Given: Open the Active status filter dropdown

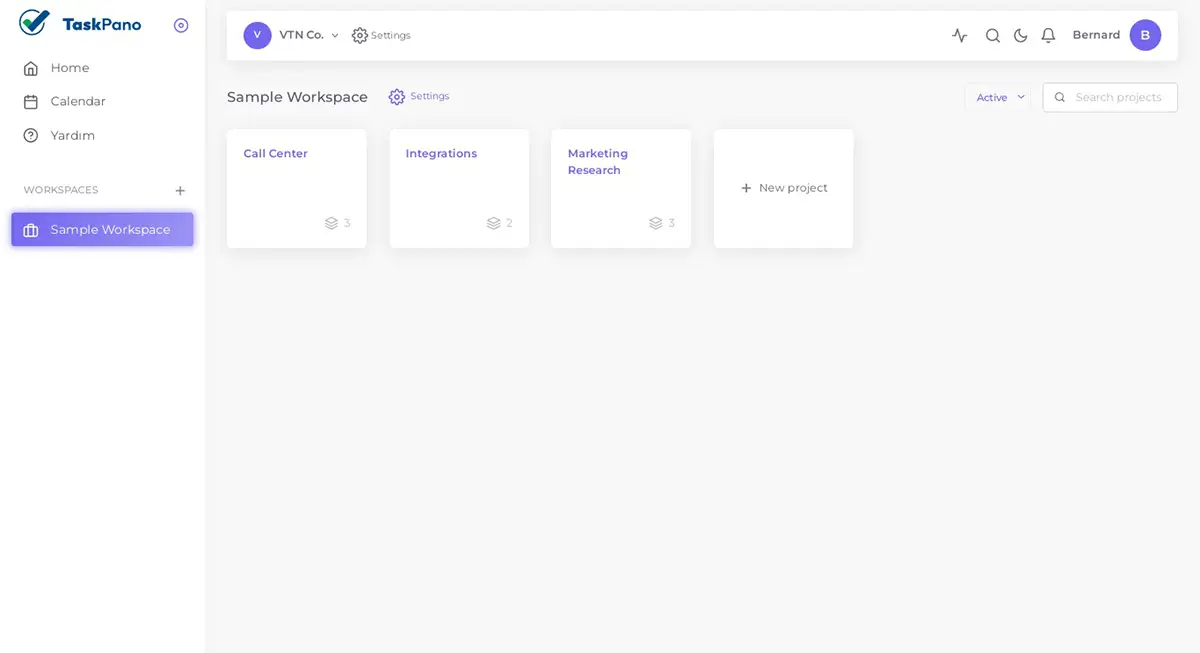Looking at the screenshot, I should click(998, 97).
